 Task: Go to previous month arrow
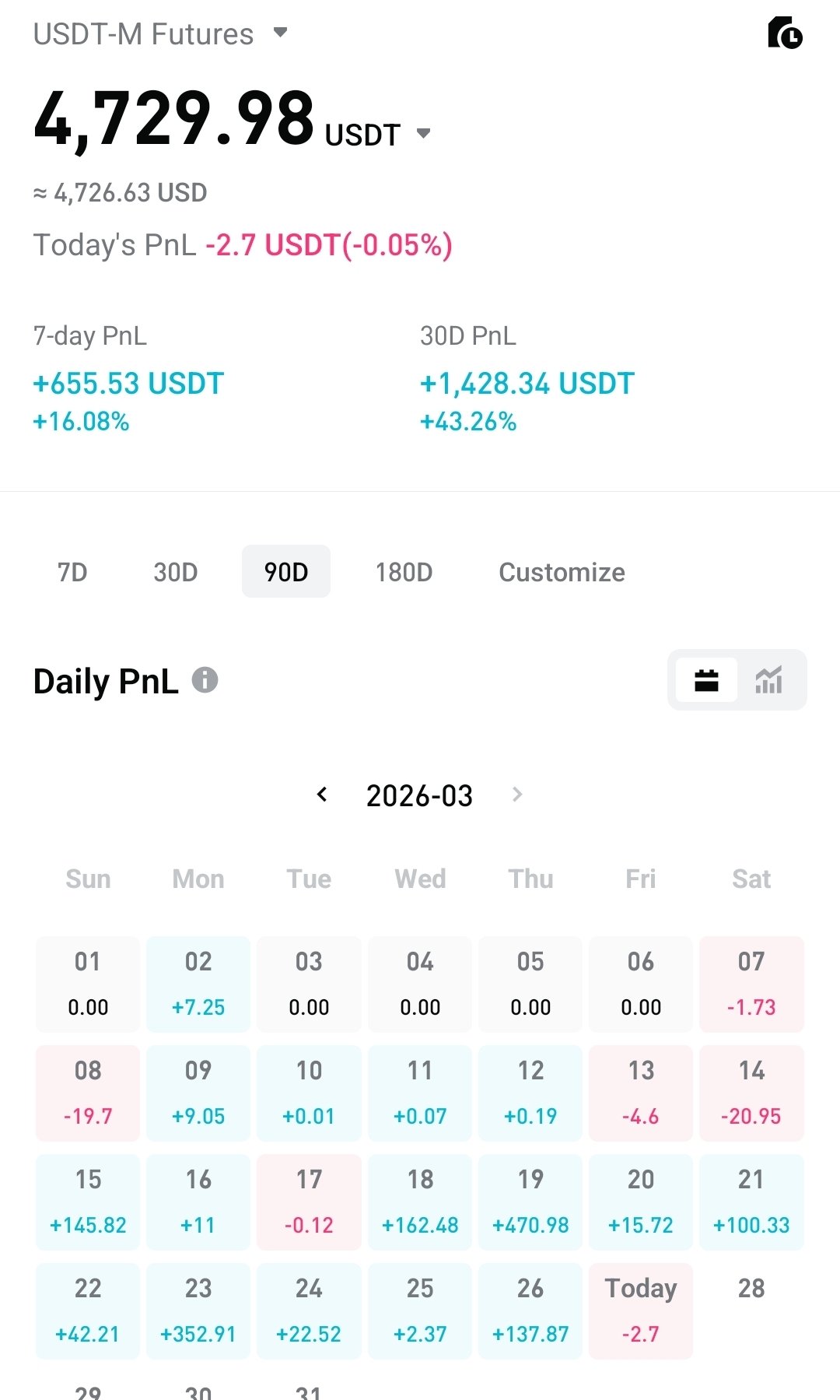(322, 795)
